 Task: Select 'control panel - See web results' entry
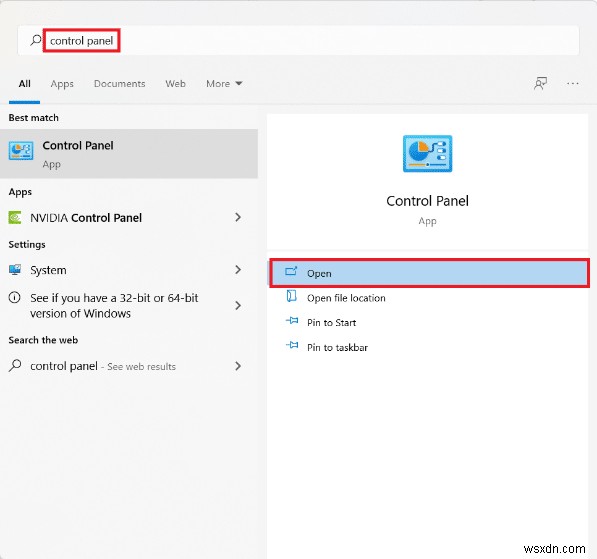(129, 366)
